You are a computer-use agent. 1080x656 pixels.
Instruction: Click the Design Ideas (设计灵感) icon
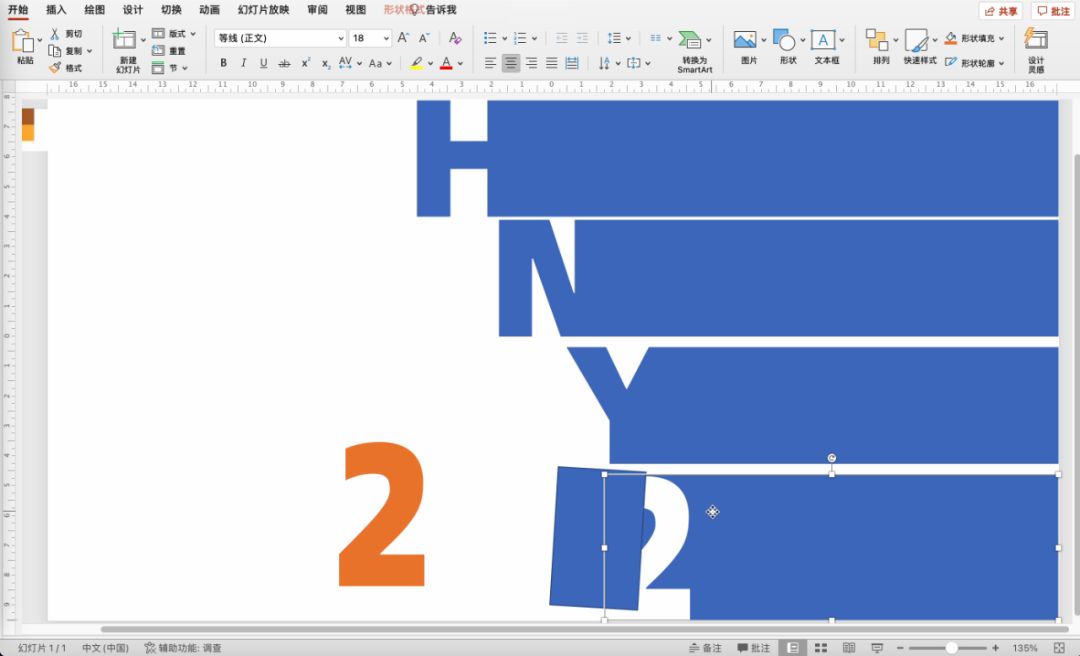(1036, 40)
